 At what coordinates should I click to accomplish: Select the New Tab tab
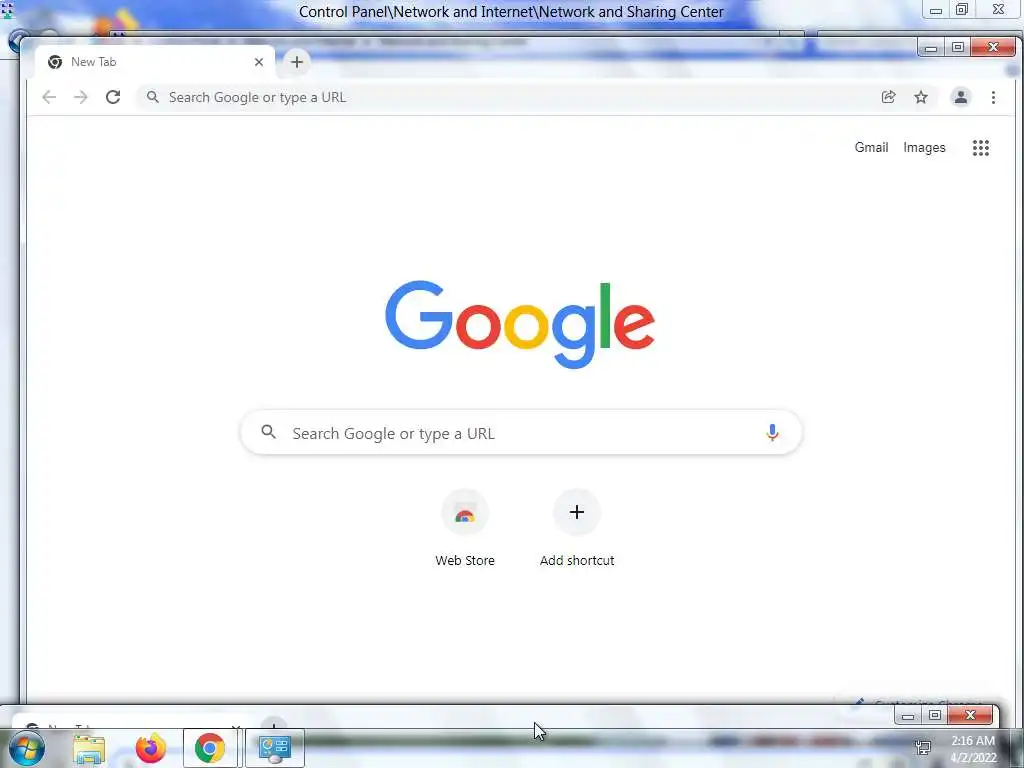point(155,62)
